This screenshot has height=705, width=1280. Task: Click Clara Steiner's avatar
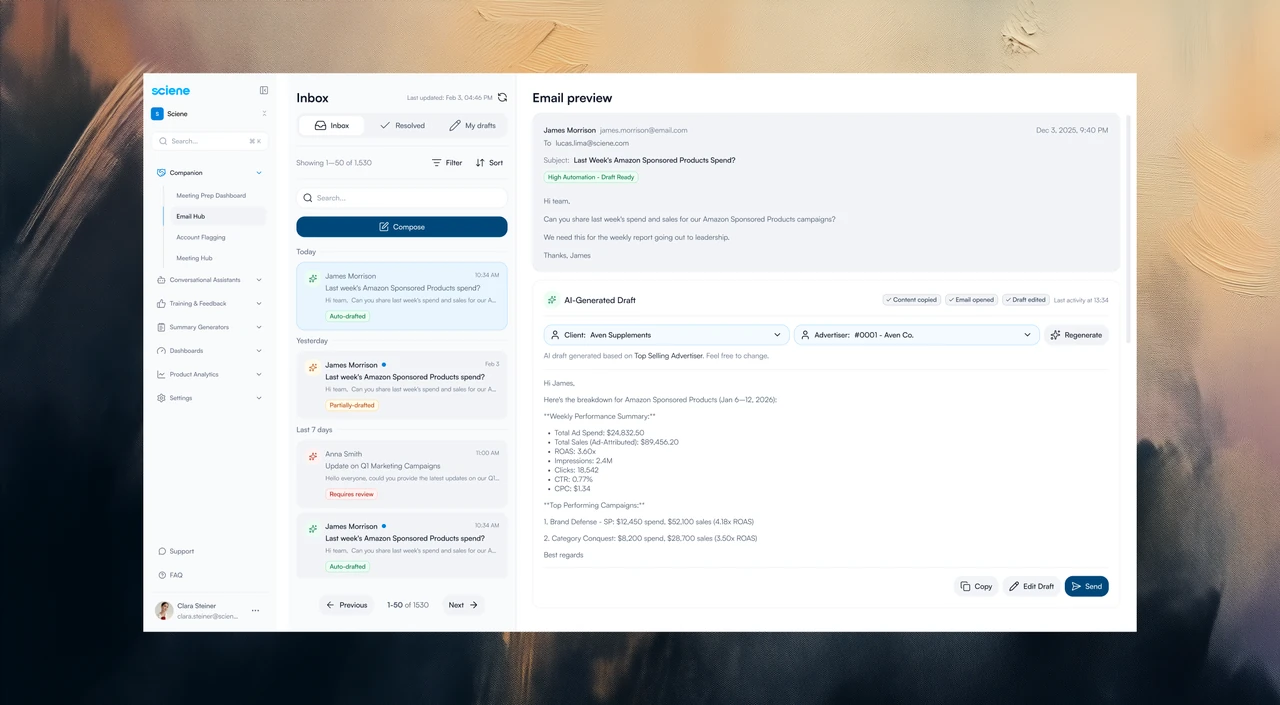click(164, 610)
